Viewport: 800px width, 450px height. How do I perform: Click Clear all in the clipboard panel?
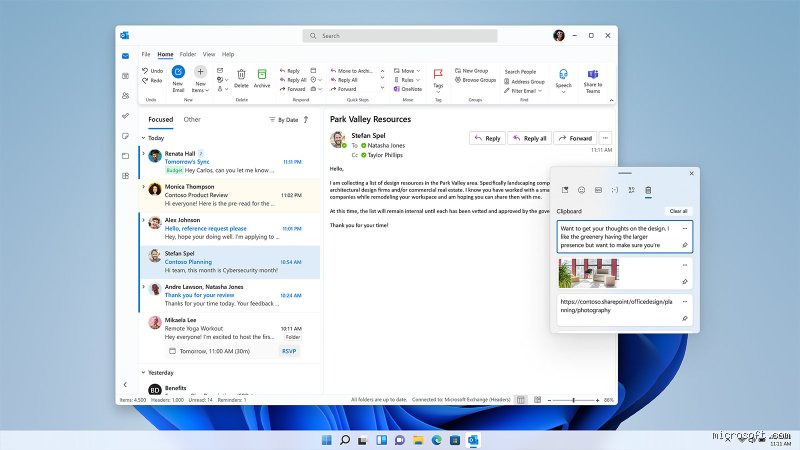pyautogui.click(x=678, y=211)
